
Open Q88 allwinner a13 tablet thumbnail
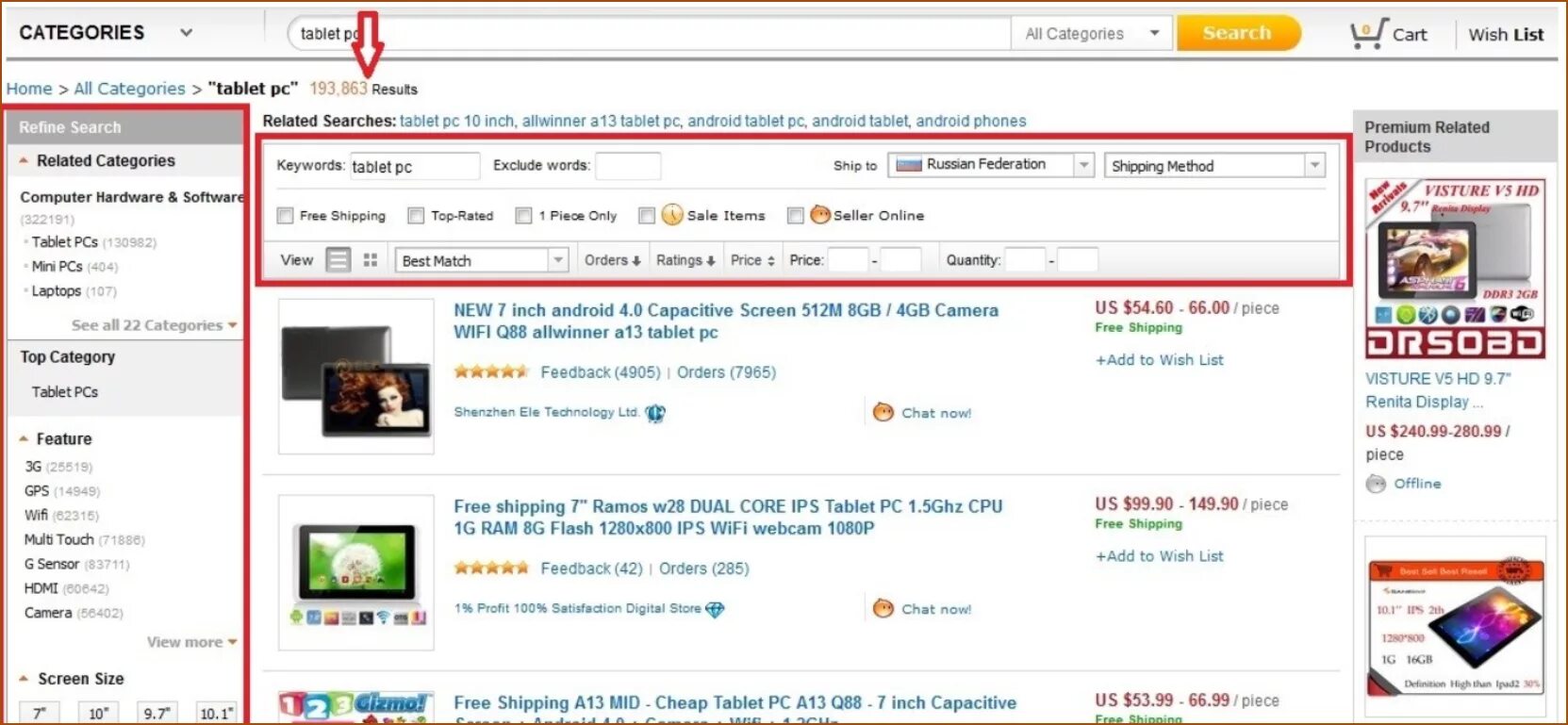point(356,377)
